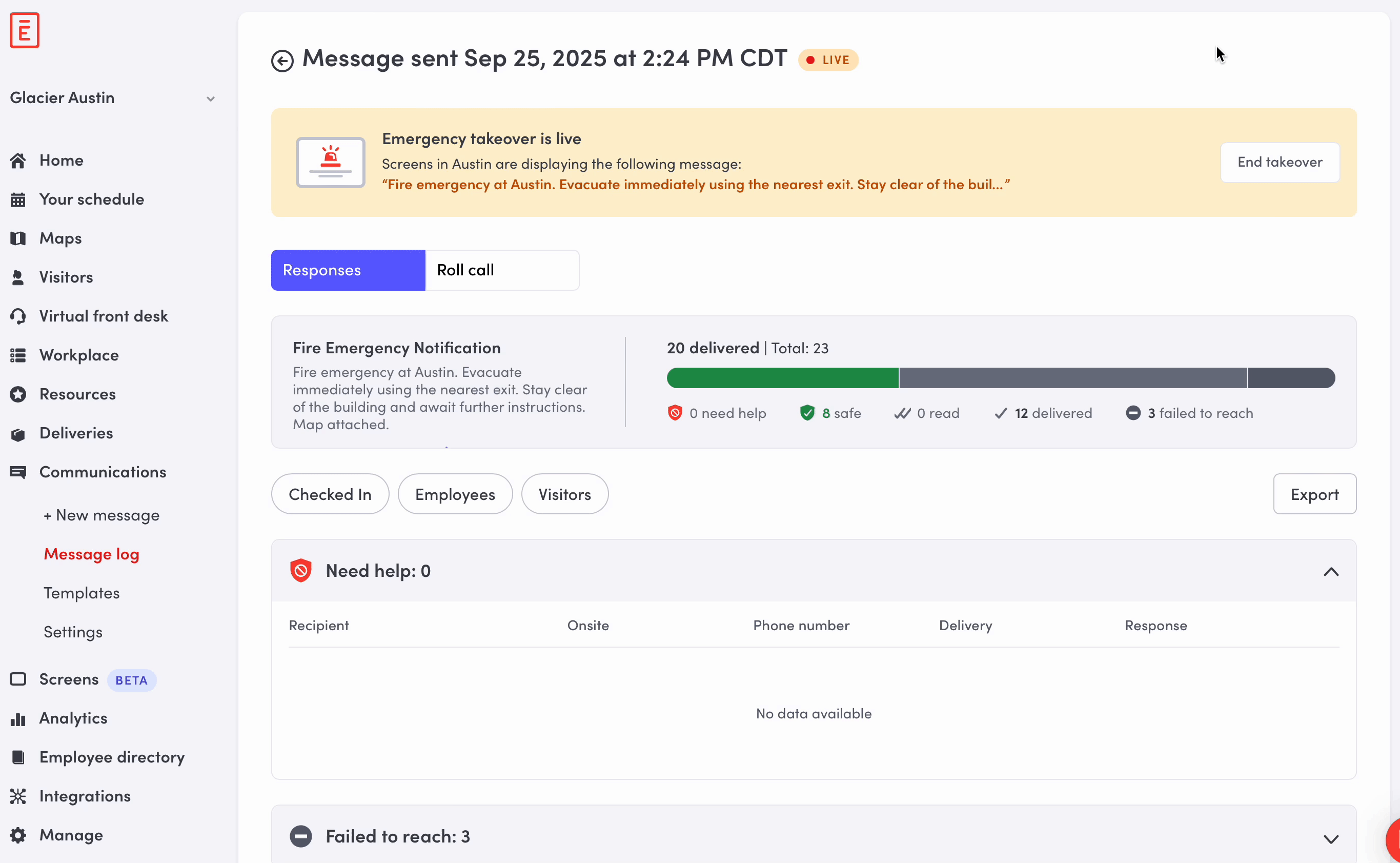The image size is (1400, 863).
Task: Click the LIVE status badge
Action: 828,60
